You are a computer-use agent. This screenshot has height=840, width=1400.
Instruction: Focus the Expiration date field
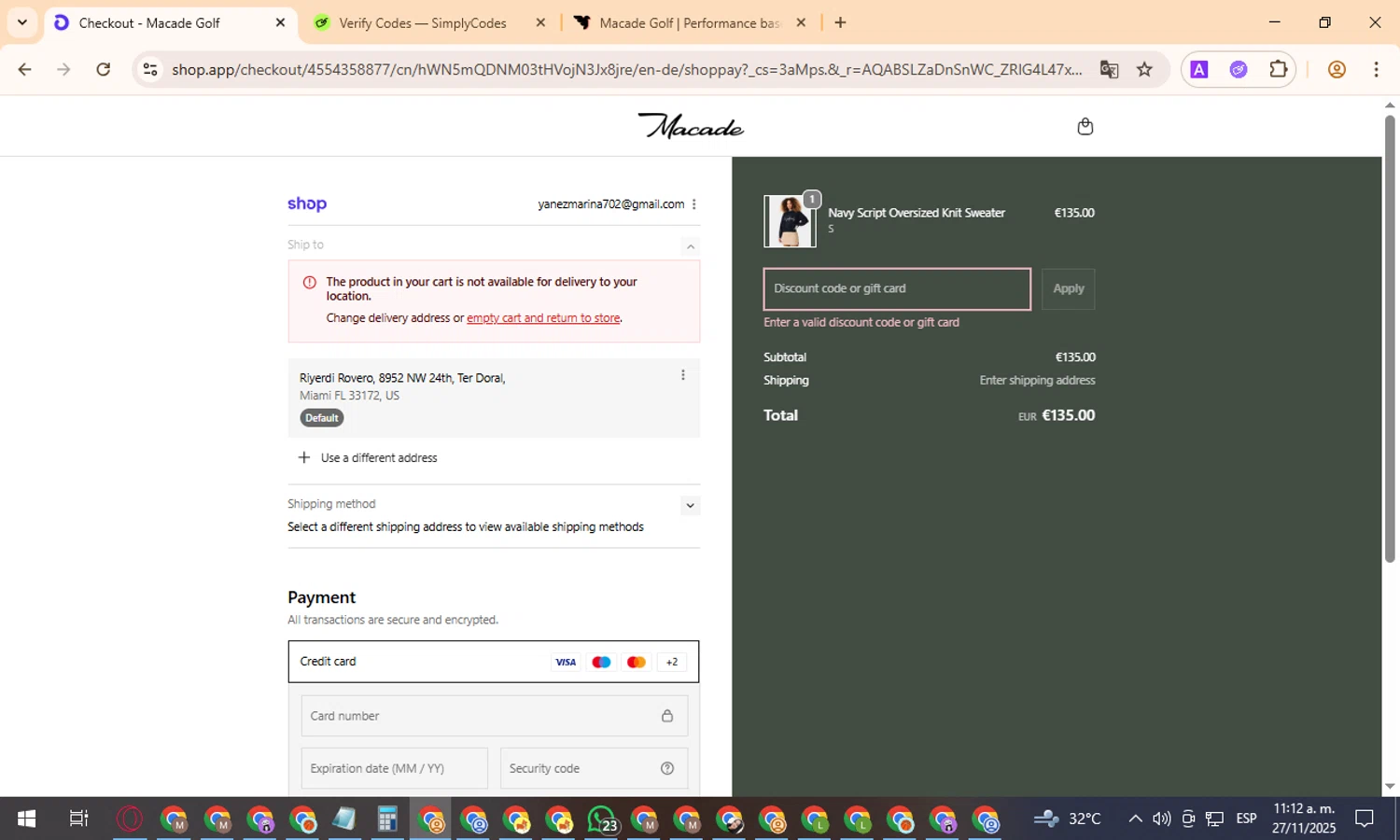(x=394, y=768)
